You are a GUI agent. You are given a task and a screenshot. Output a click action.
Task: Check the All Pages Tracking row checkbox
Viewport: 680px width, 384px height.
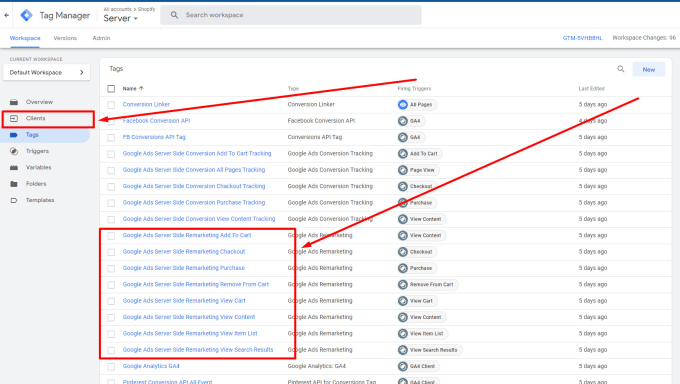tap(111, 170)
